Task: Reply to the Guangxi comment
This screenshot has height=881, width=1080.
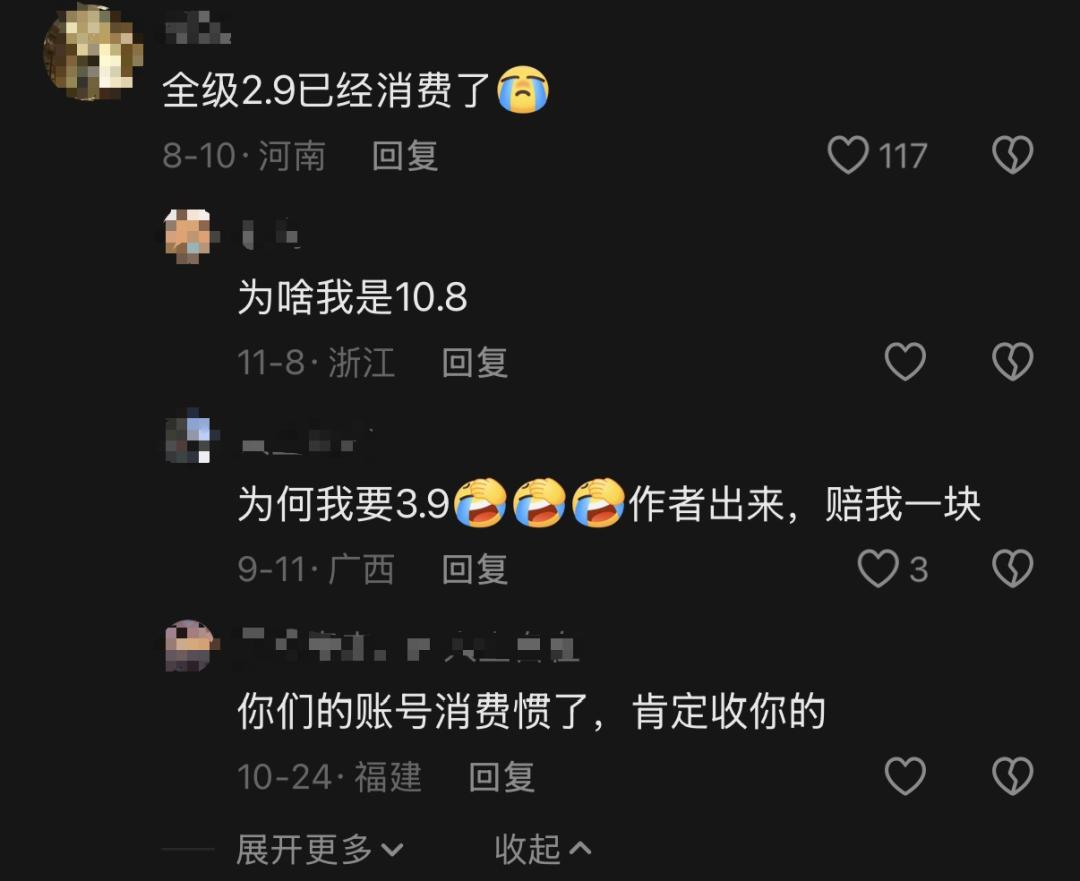Action: 475,570
